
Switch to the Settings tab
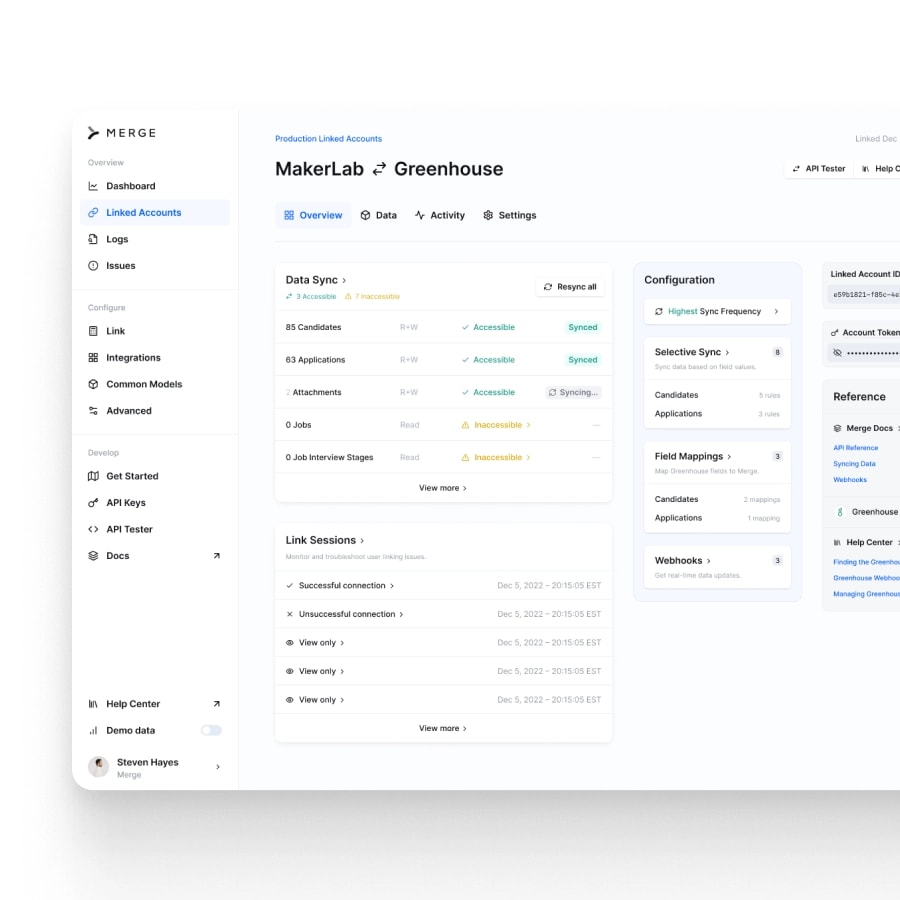(x=510, y=215)
